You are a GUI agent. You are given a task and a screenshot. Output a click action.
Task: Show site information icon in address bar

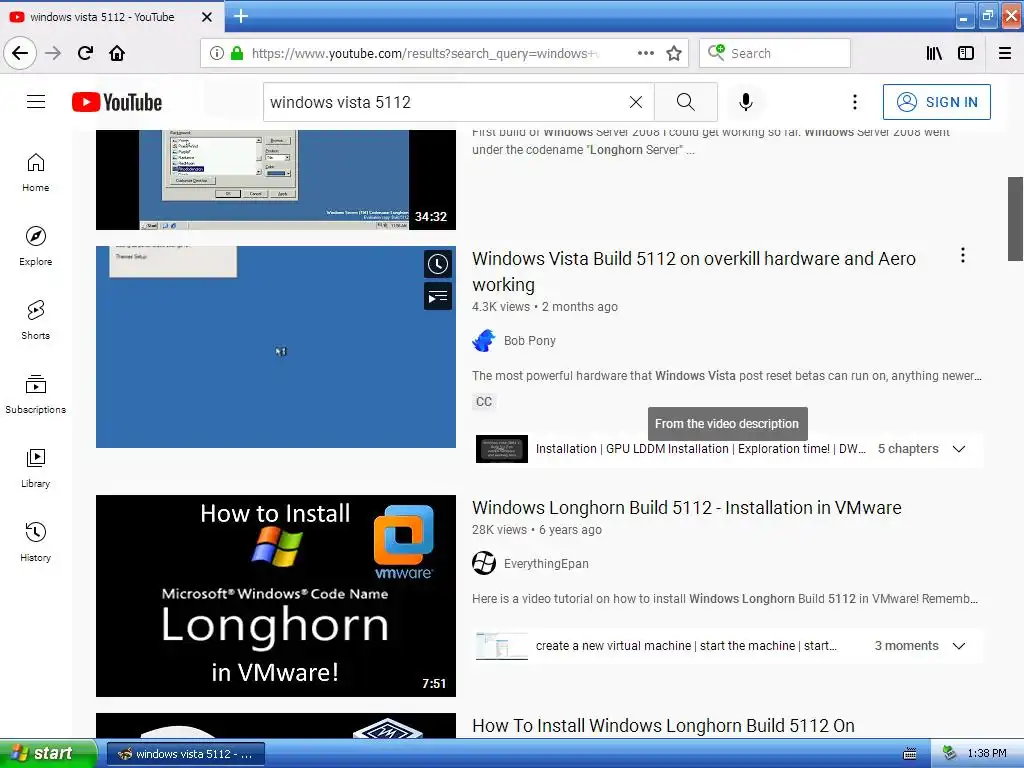click(x=217, y=53)
